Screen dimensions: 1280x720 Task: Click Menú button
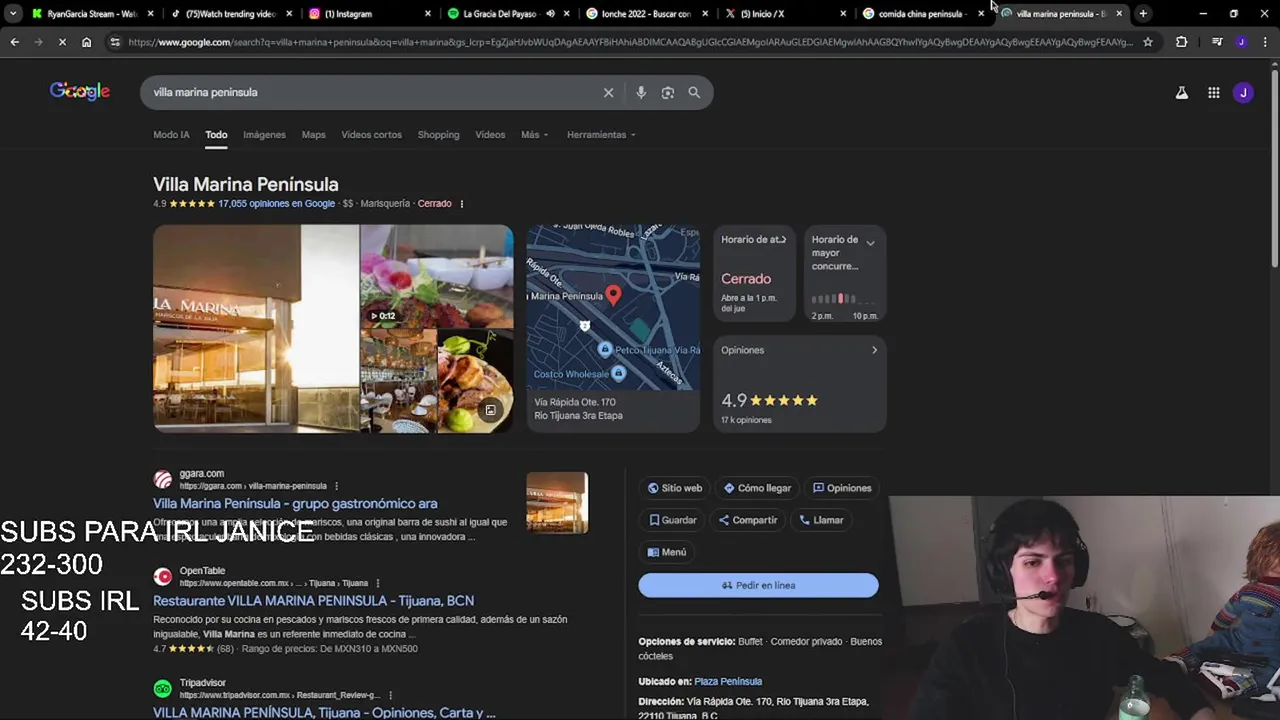[667, 552]
